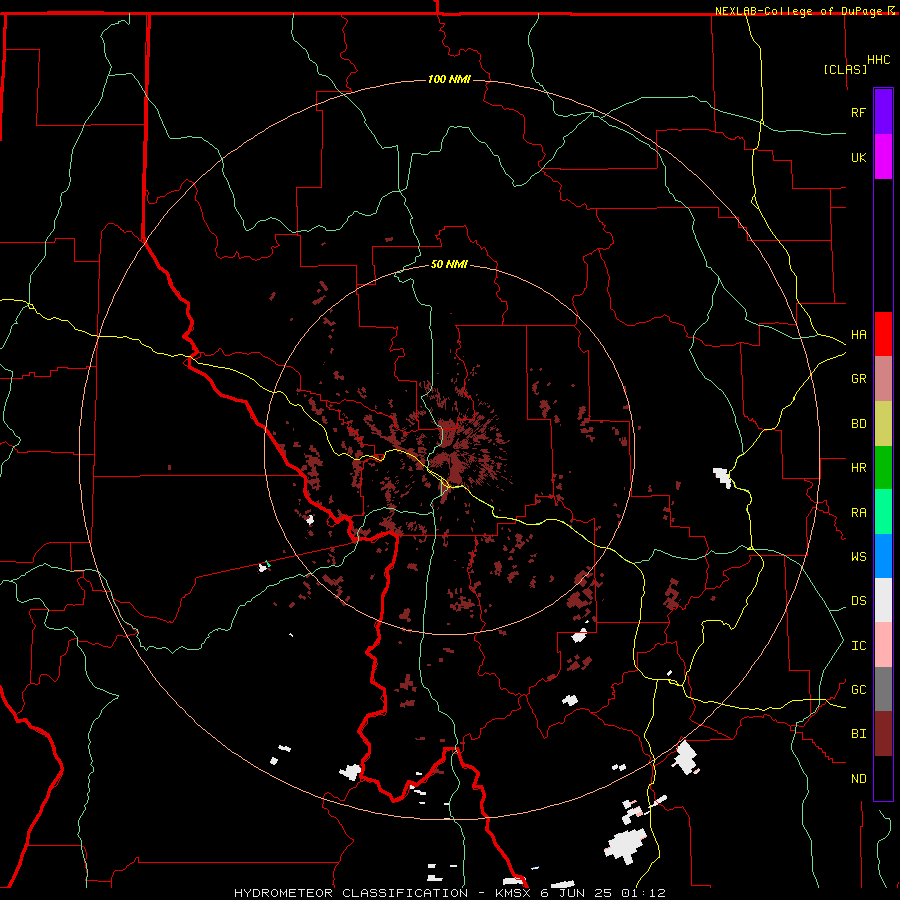
Task: Click the 'UK' legend label
Action: (858, 157)
